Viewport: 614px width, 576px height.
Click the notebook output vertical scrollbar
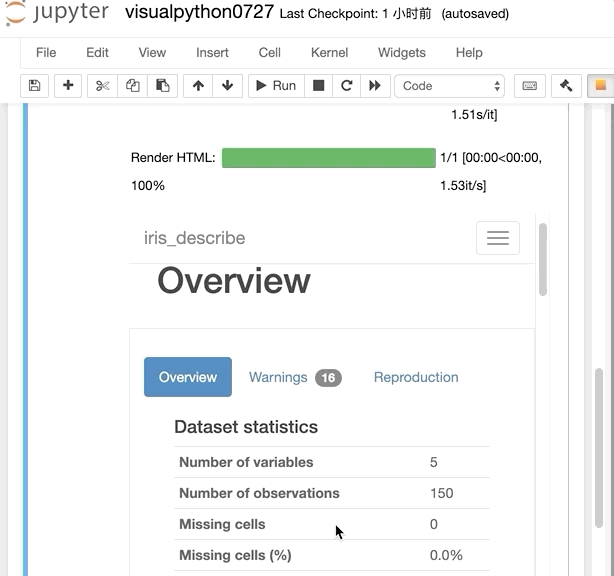point(599,448)
